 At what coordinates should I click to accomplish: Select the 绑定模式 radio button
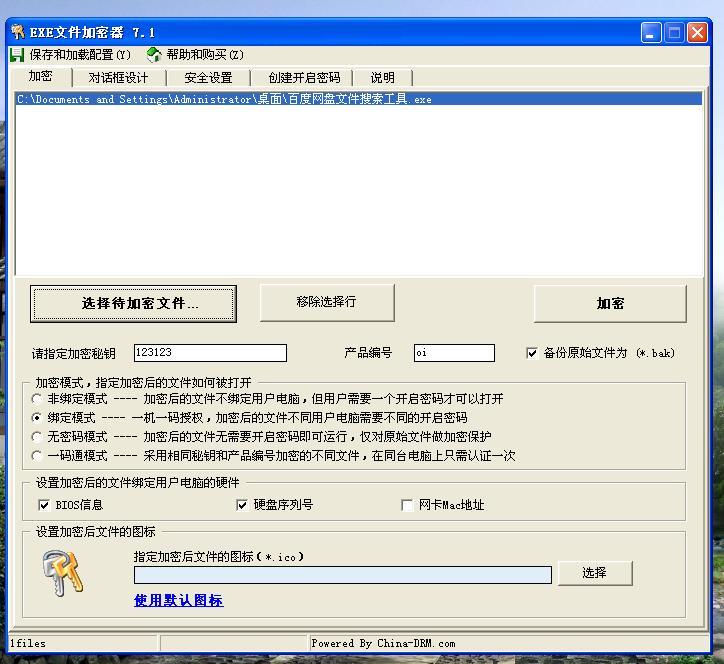(x=37, y=417)
